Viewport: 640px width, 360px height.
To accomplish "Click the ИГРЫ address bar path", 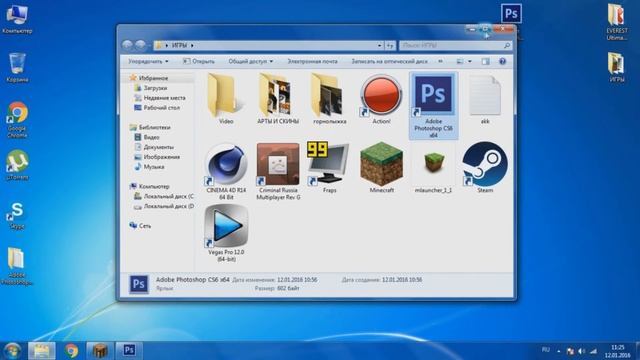I will 180,45.
